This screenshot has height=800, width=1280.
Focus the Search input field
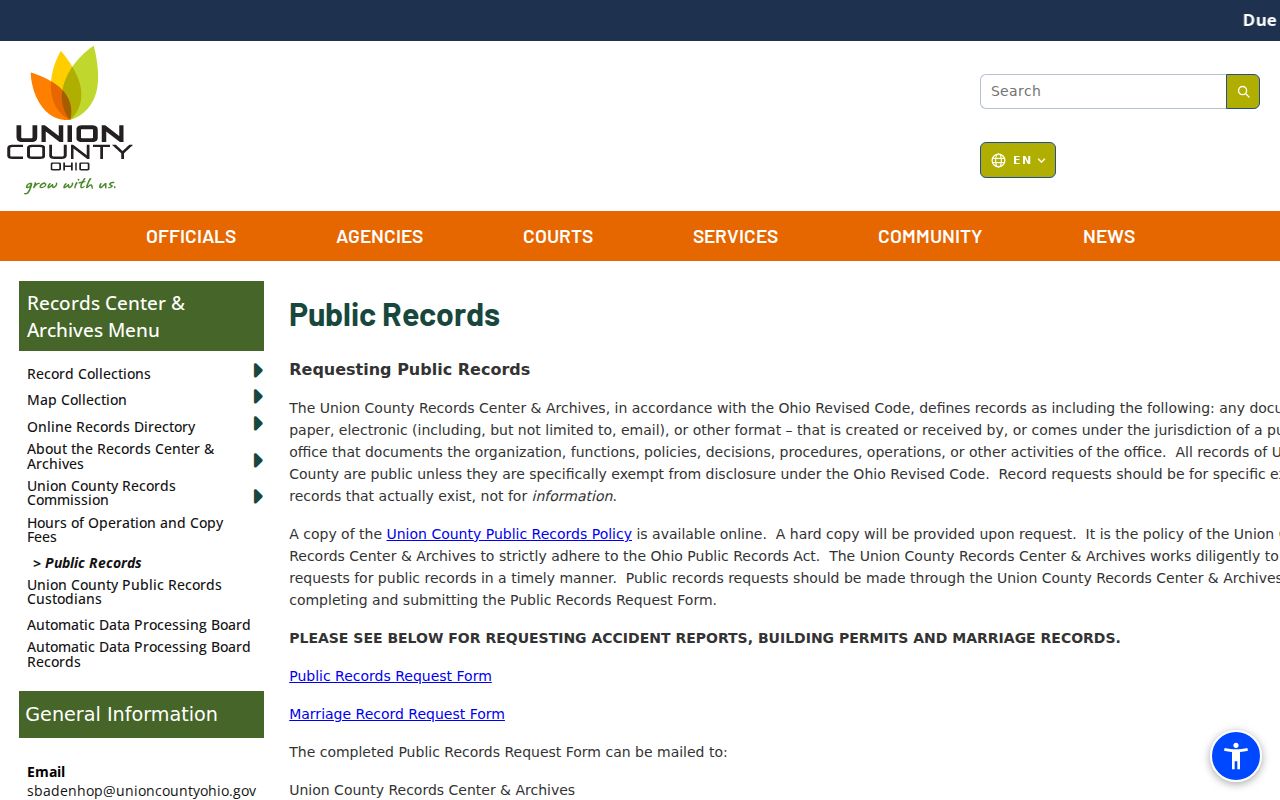click(x=1103, y=91)
